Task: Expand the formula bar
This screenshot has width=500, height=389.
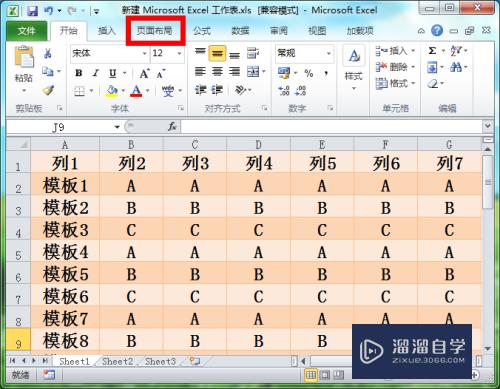Action: [488, 126]
